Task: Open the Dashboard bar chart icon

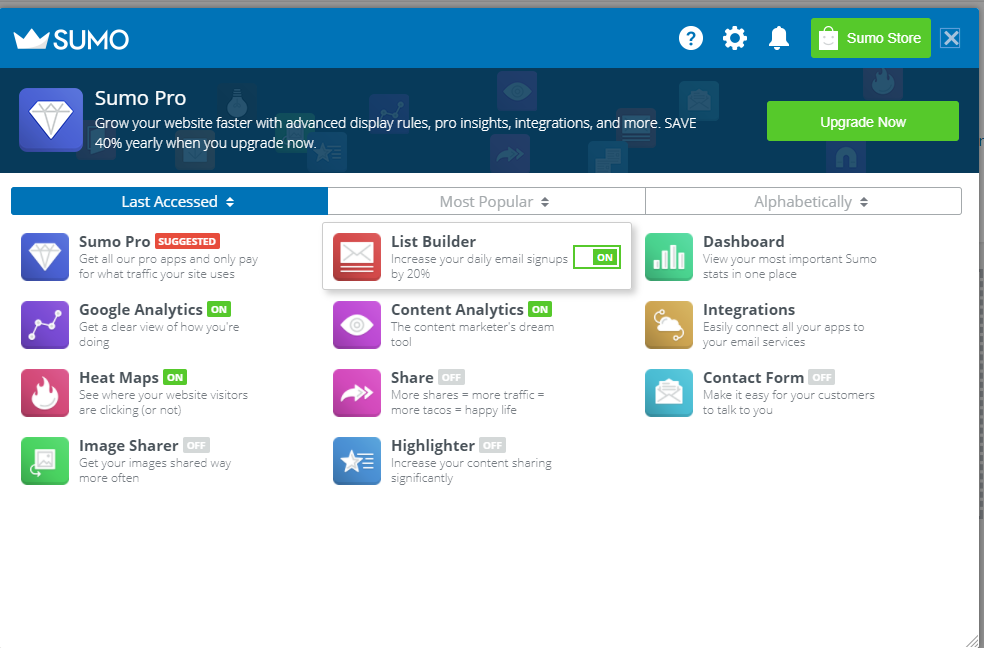Action: pyautogui.click(x=669, y=257)
